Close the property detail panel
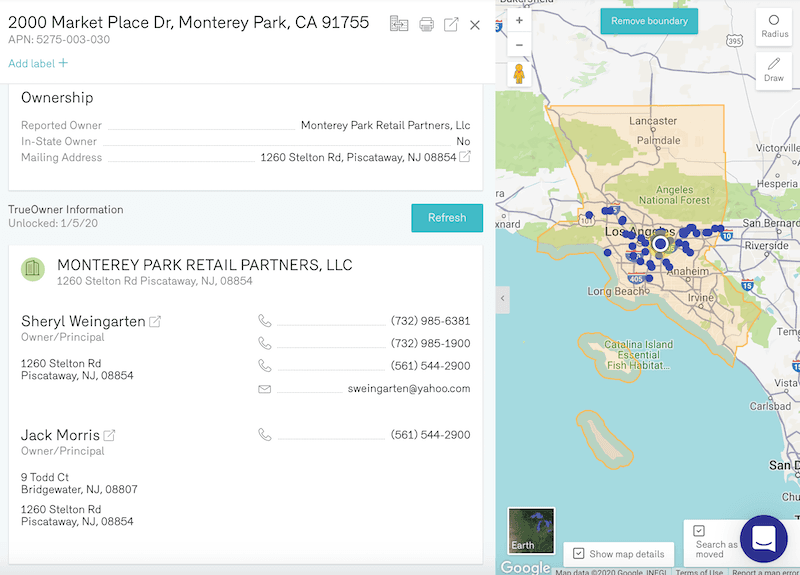The width and height of the screenshot is (800, 575). [475, 24]
